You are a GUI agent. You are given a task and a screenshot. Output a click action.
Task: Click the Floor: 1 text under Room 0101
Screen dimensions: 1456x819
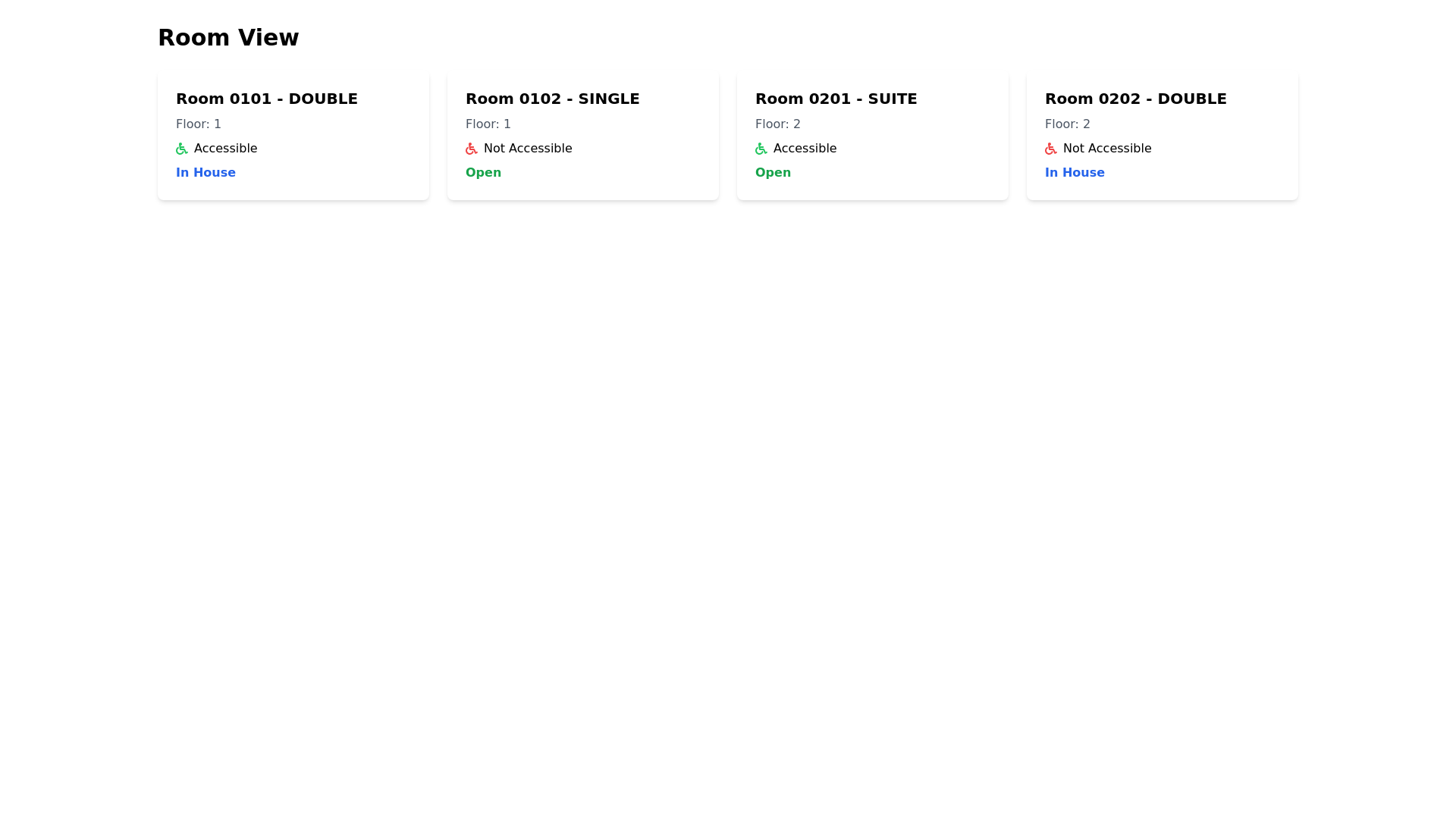[x=199, y=124]
